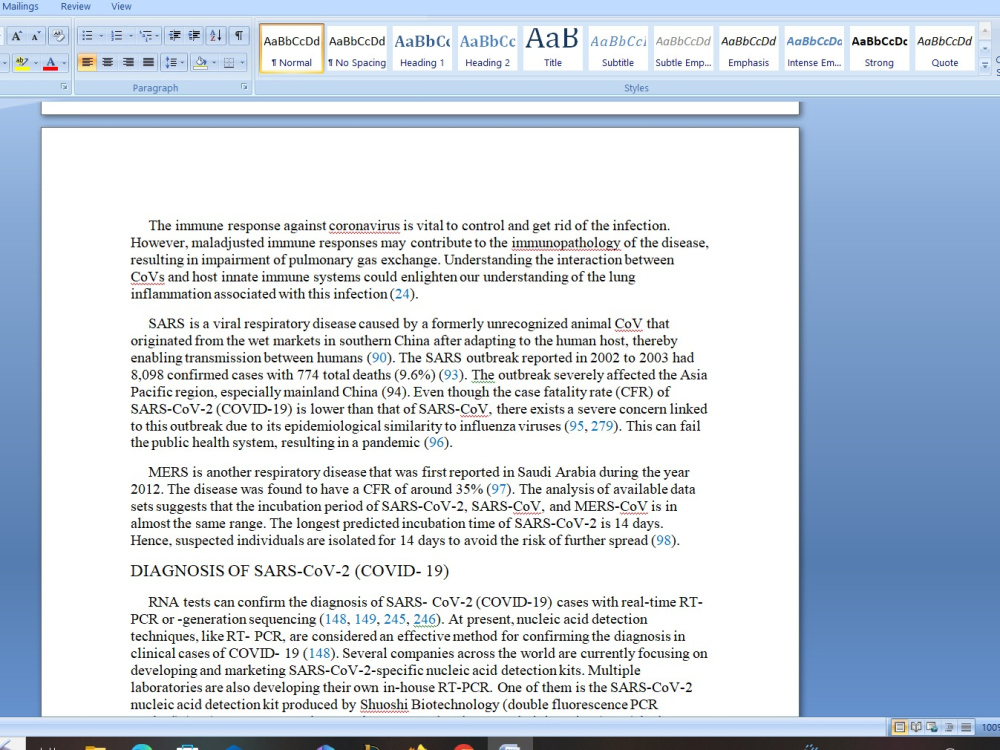Expand the Numbering dropdown arrow
Image resolution: width=1000 pixels, height=750 pixels.
click(130, 36)
